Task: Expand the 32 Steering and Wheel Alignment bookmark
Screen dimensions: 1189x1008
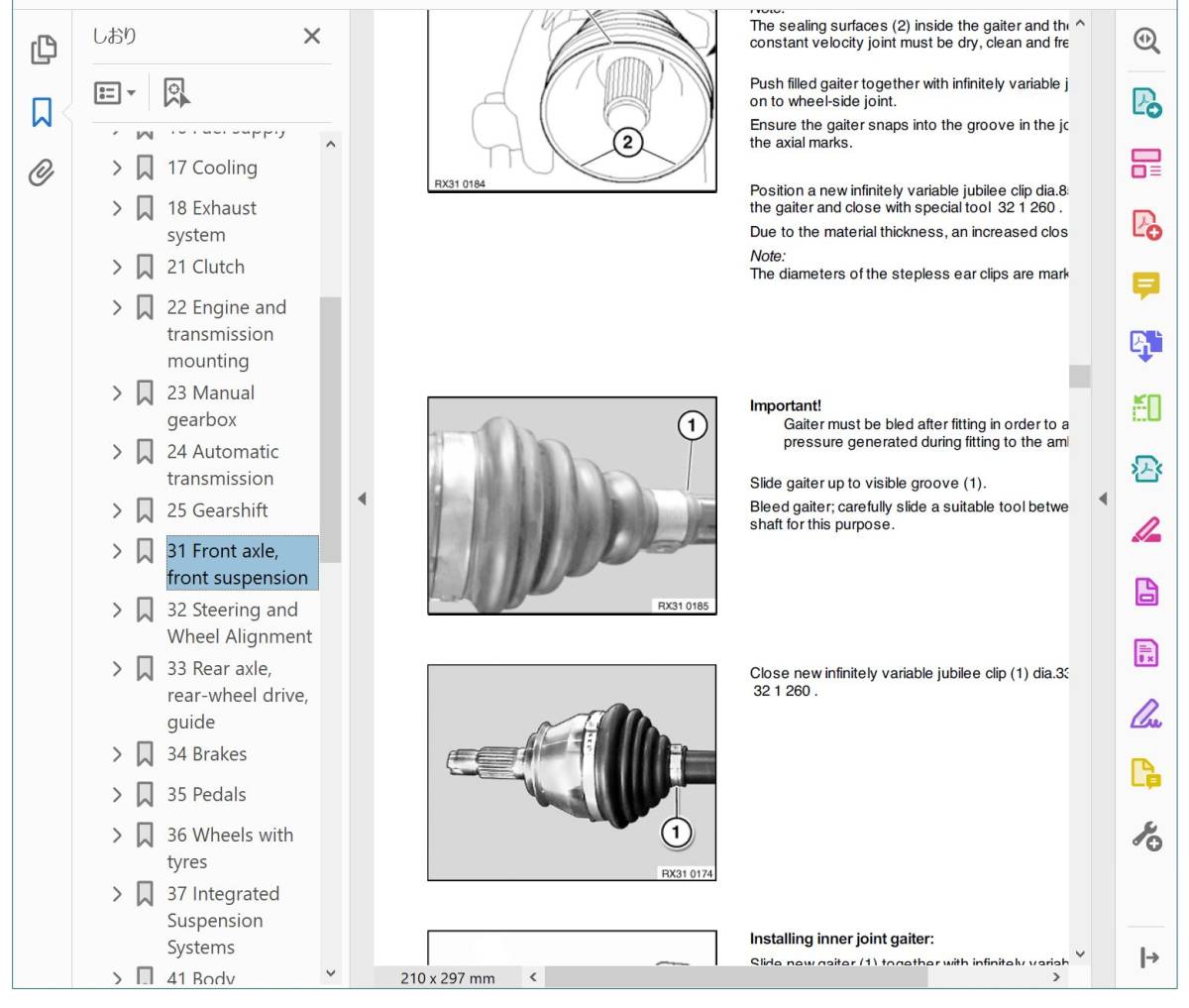Action: click(117, 611)
